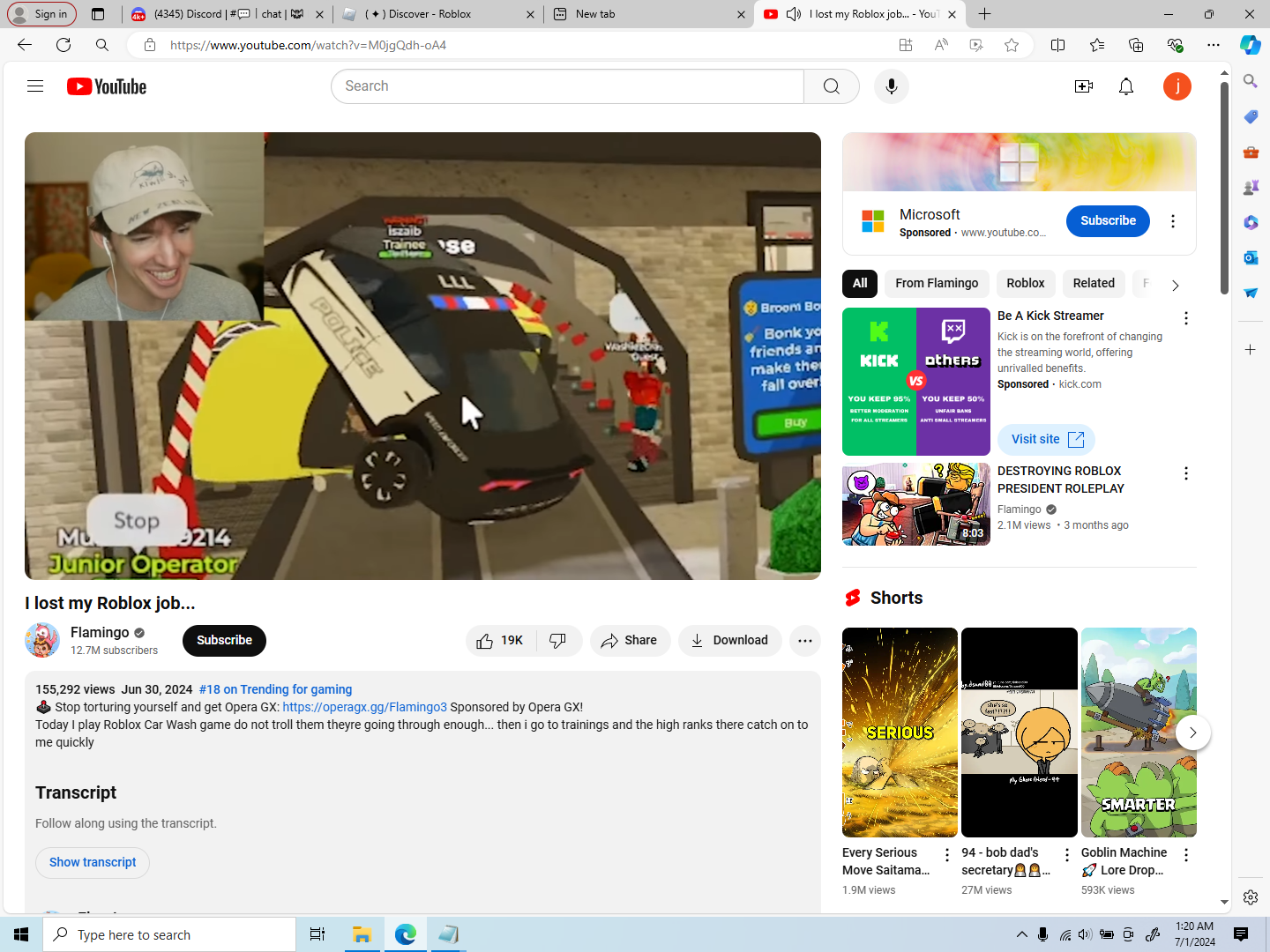Subscribe to the Microsoft sponsored channel
Viewport: 1270px width, 952px height.
tap(1108, 221)
